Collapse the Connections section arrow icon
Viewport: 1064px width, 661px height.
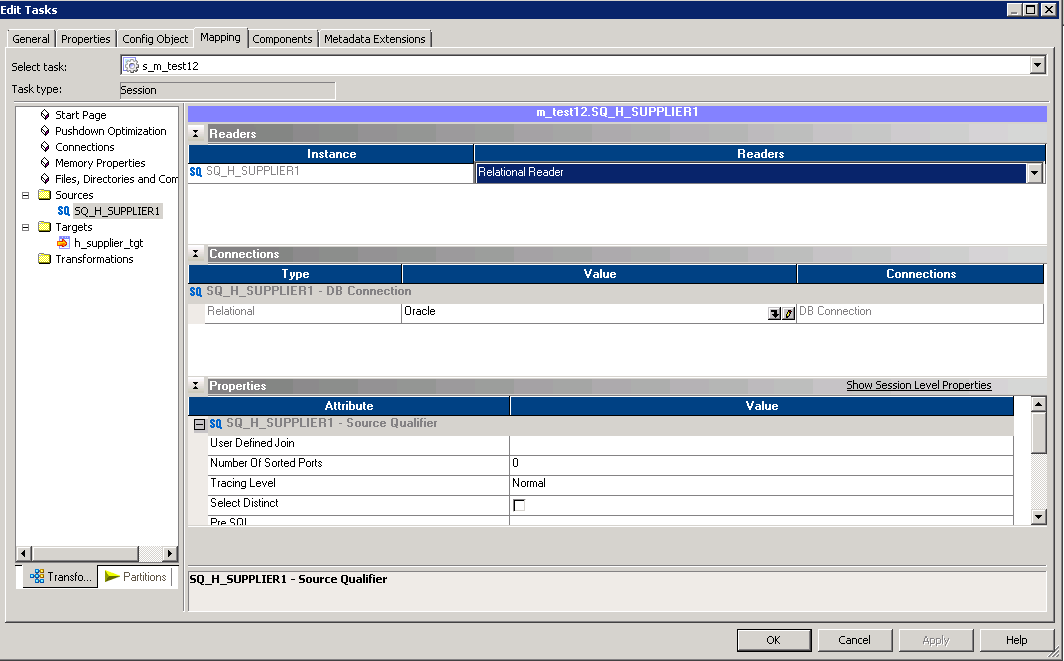pos(196,254)
